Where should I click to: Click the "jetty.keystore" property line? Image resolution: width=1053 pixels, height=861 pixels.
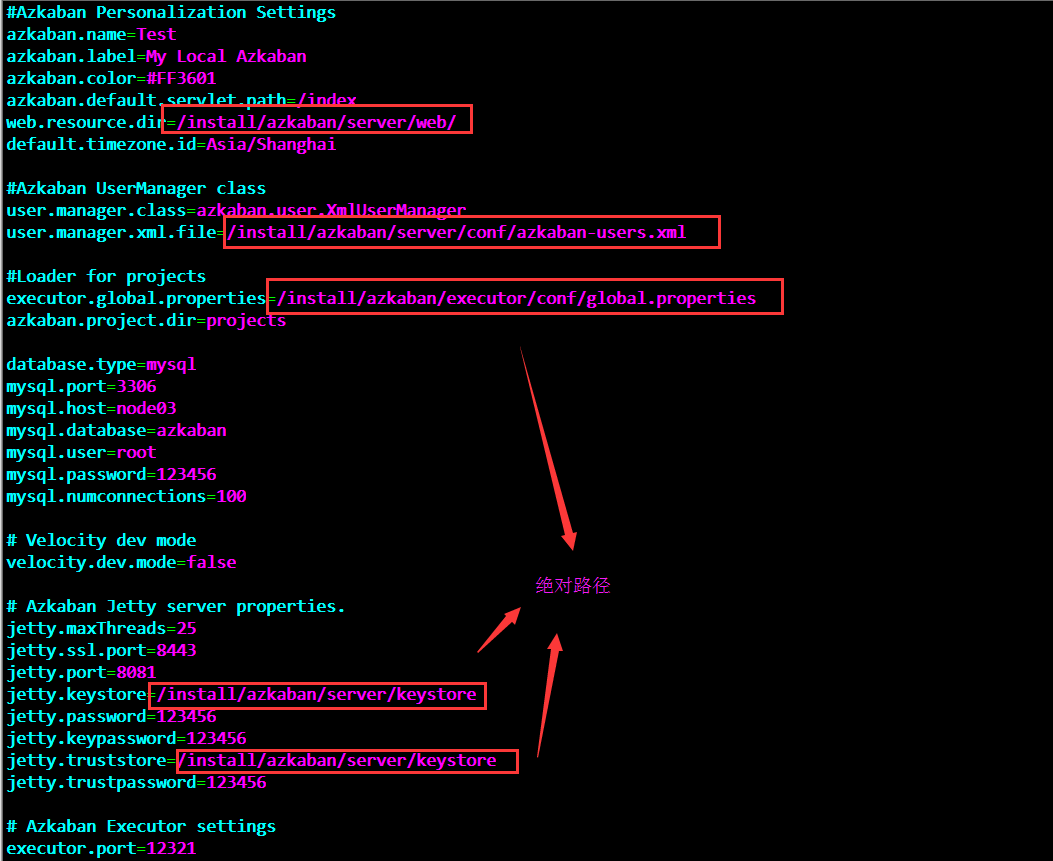click(x=242, y=694)
